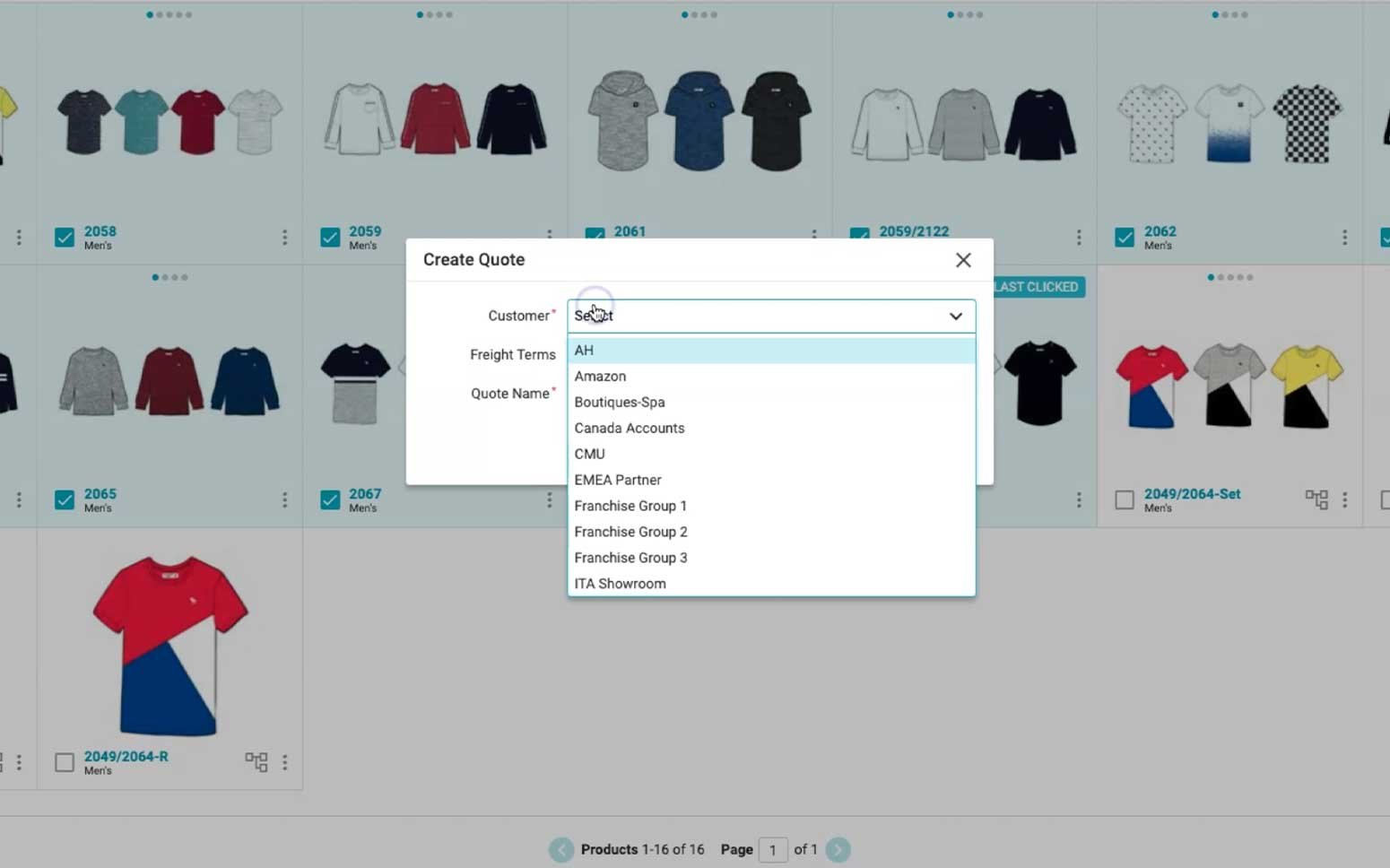Open the kebab menu on the 2065 card
Image resolution: width=1390 pixels, height=868 pixels.
coord(285,499)
